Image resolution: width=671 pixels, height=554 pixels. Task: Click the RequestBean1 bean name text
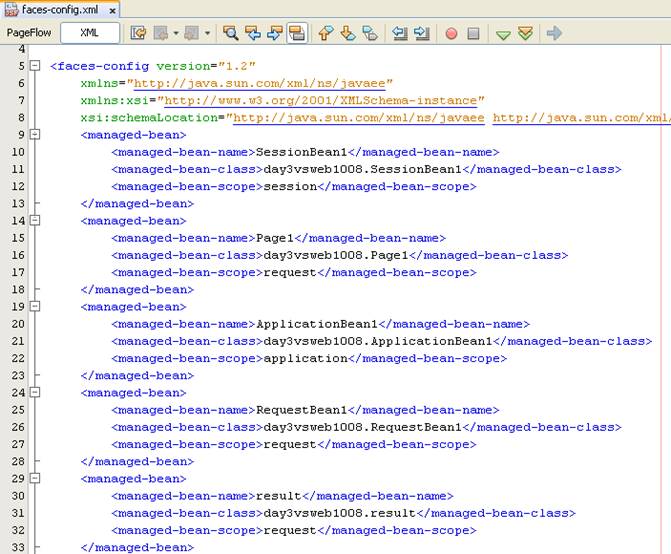[x=302, y=410]
